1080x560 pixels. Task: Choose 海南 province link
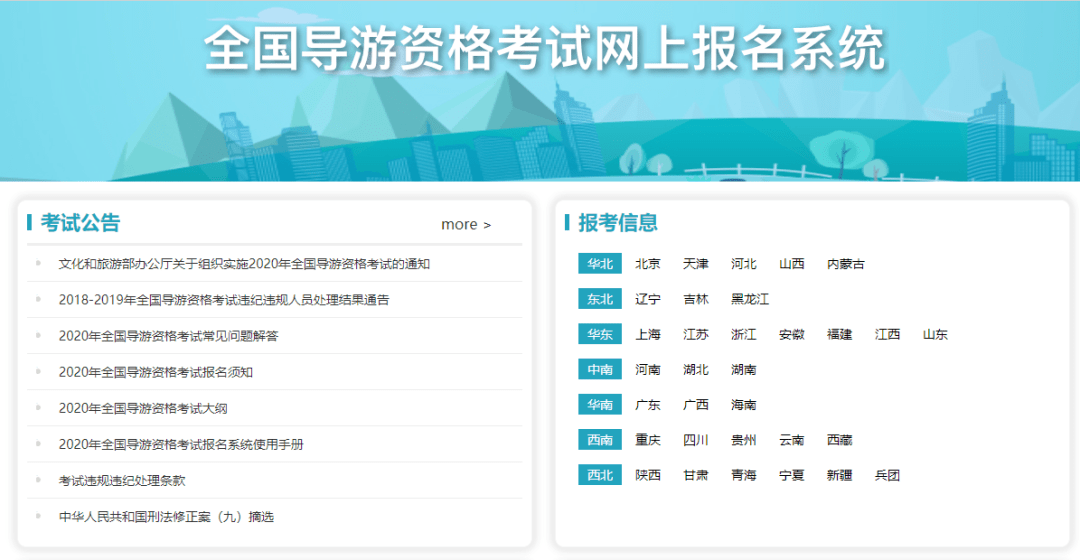click(743, 404)
